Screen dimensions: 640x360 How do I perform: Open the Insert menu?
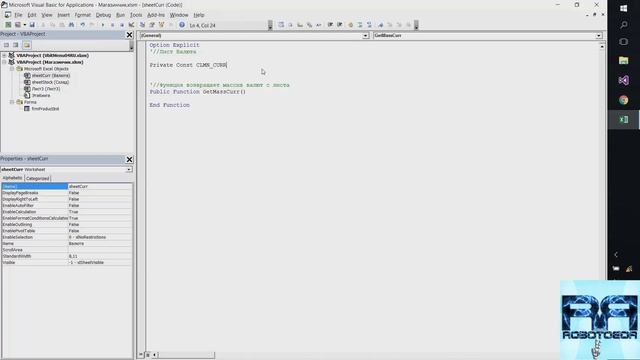tap(63, 15)
